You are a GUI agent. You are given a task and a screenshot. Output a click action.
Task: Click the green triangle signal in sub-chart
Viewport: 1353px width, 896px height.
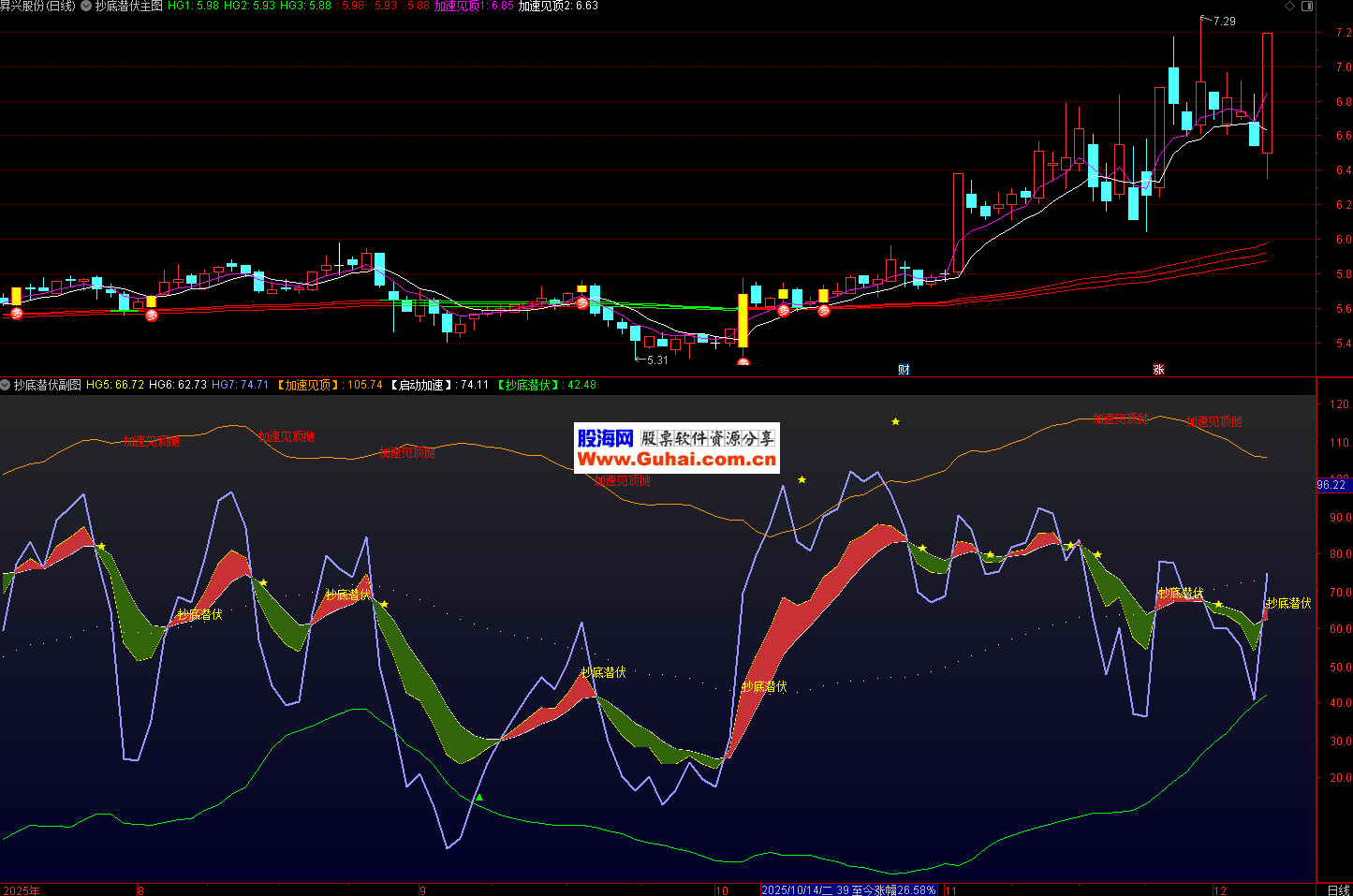pos(479,798)
